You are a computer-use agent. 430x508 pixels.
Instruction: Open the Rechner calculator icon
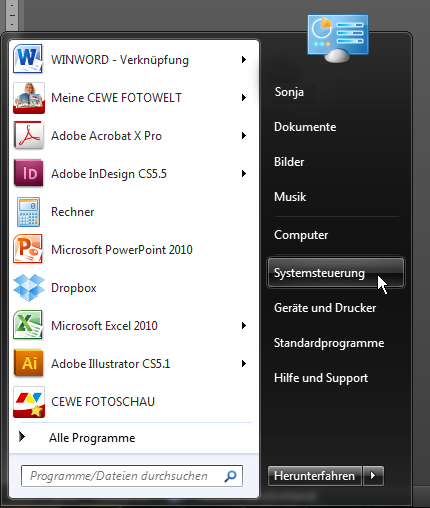pyautogui.click(x=28, y=212)
